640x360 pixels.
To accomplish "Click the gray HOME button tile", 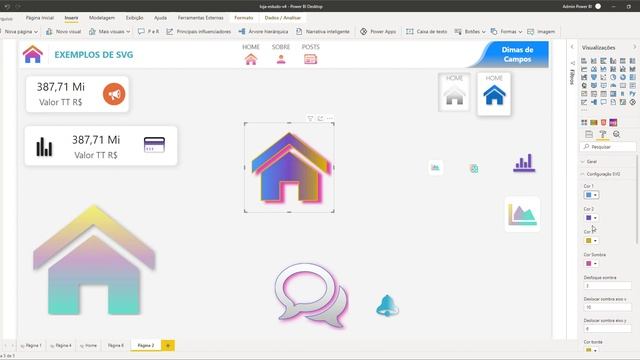I will click(x=454, y=92).
